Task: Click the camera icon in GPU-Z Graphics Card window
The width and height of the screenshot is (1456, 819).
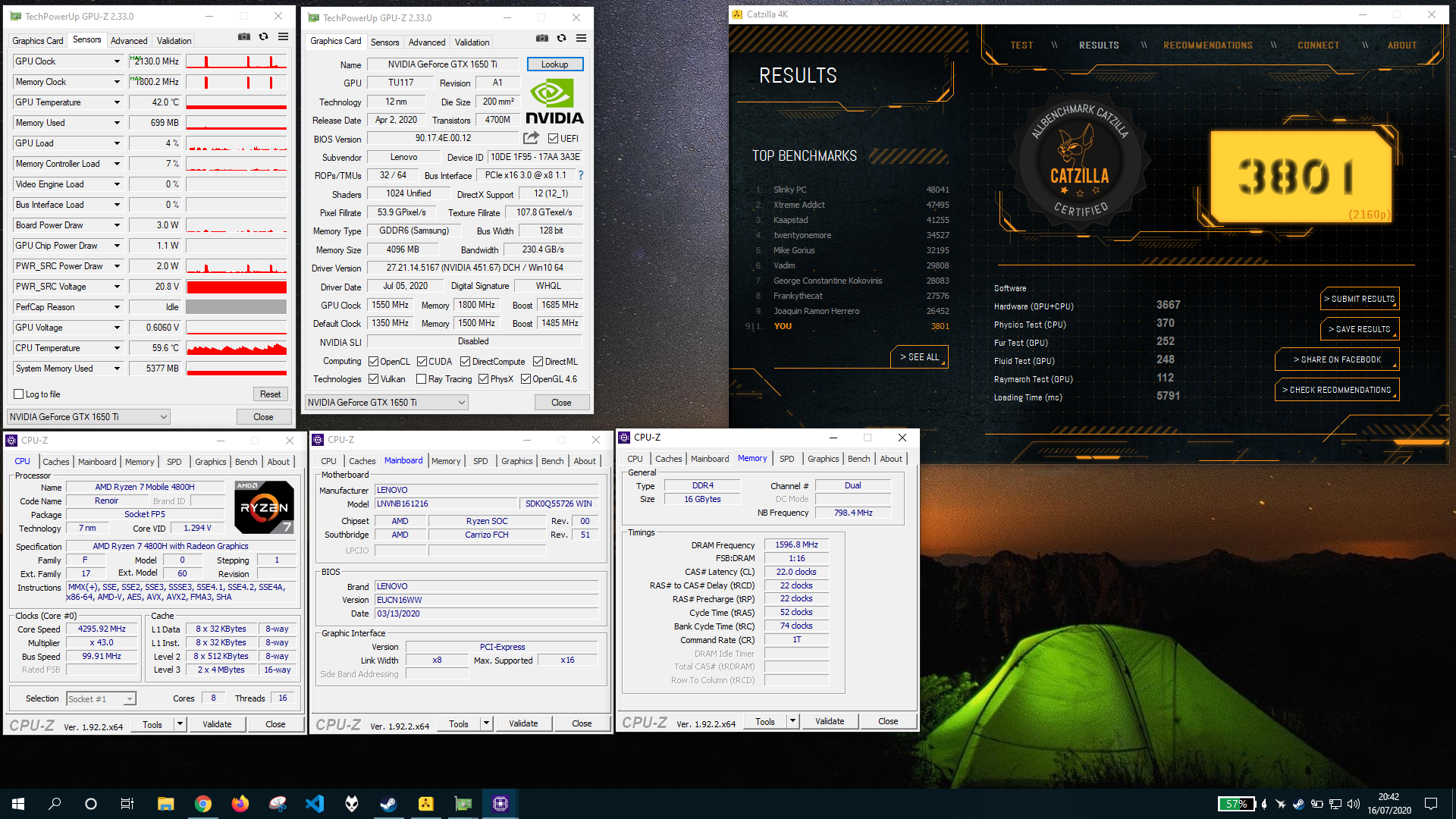Action: pos(542,38)
